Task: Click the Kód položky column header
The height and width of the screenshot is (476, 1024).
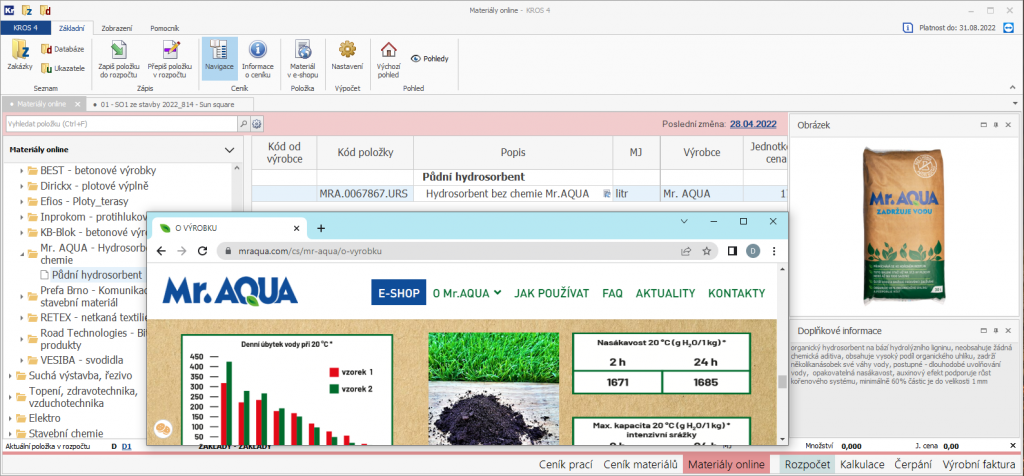Action: (x=365, y=152)
